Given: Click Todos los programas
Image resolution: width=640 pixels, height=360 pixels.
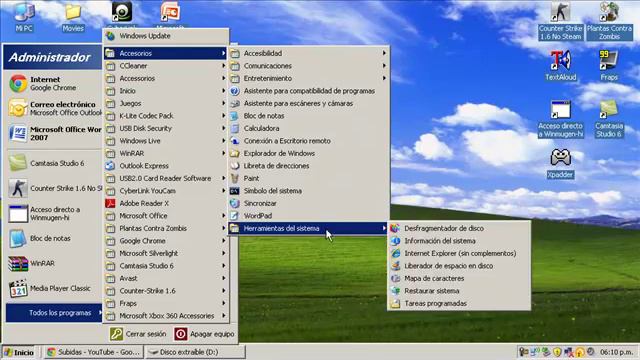Looking at the screenshot, I should click(x=54, y=313).
